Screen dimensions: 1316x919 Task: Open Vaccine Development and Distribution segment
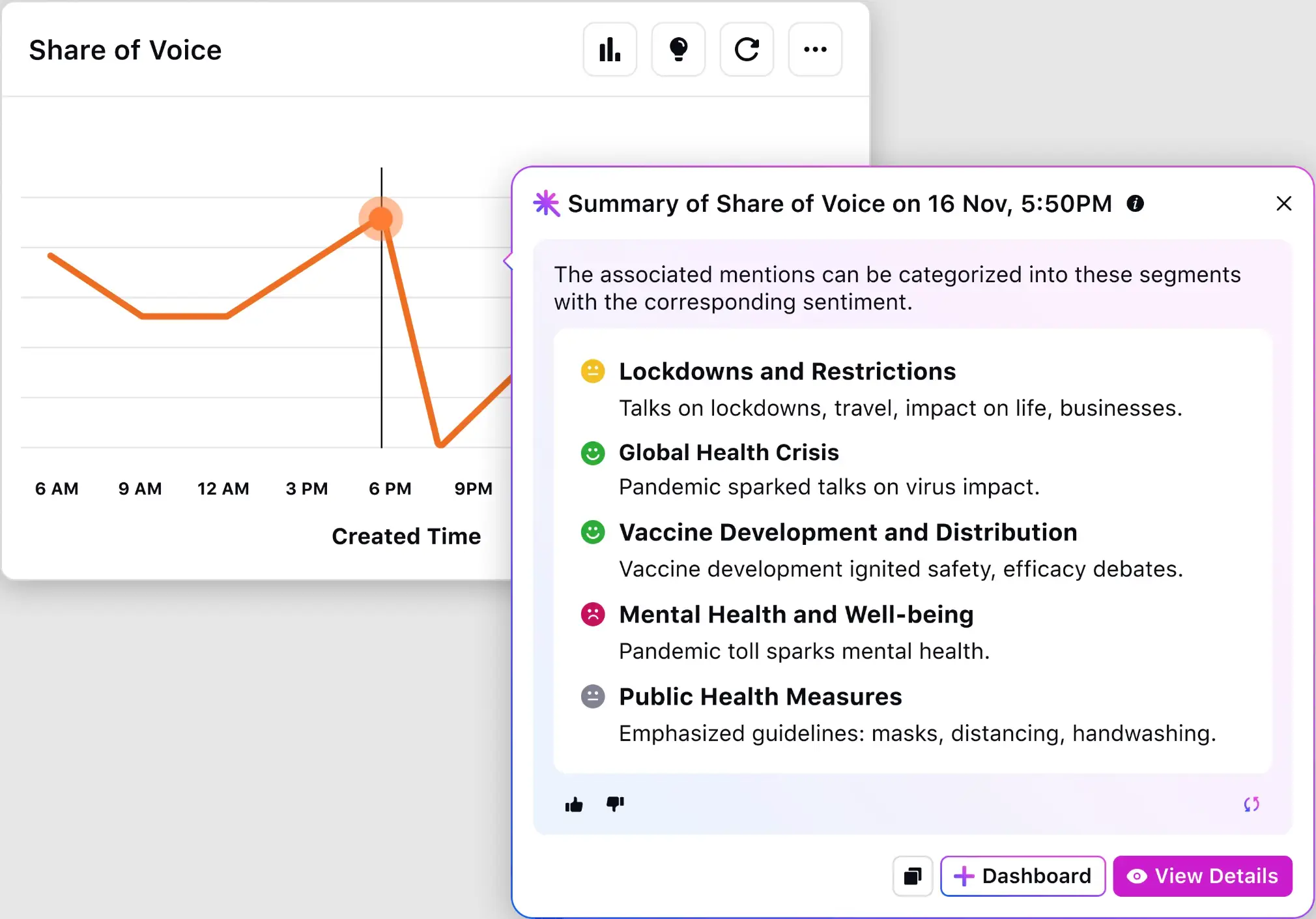tap(848, 532)
